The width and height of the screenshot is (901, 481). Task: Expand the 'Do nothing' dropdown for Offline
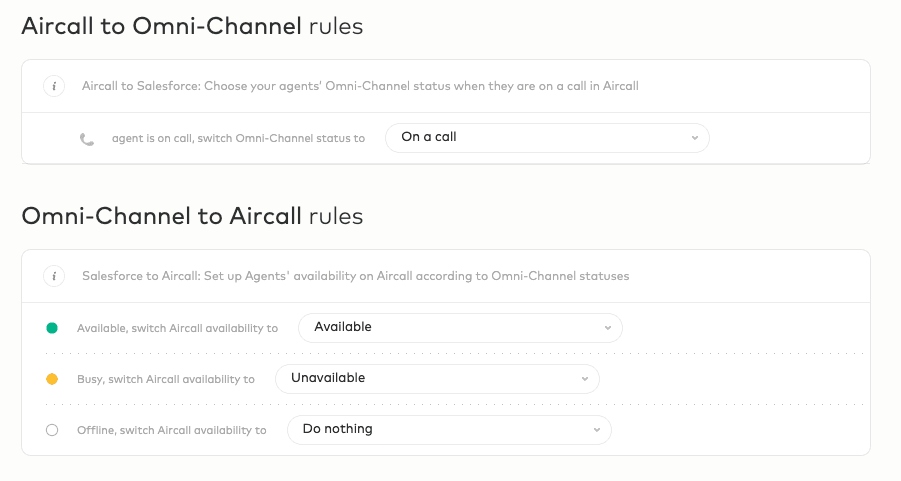(448, 429)
